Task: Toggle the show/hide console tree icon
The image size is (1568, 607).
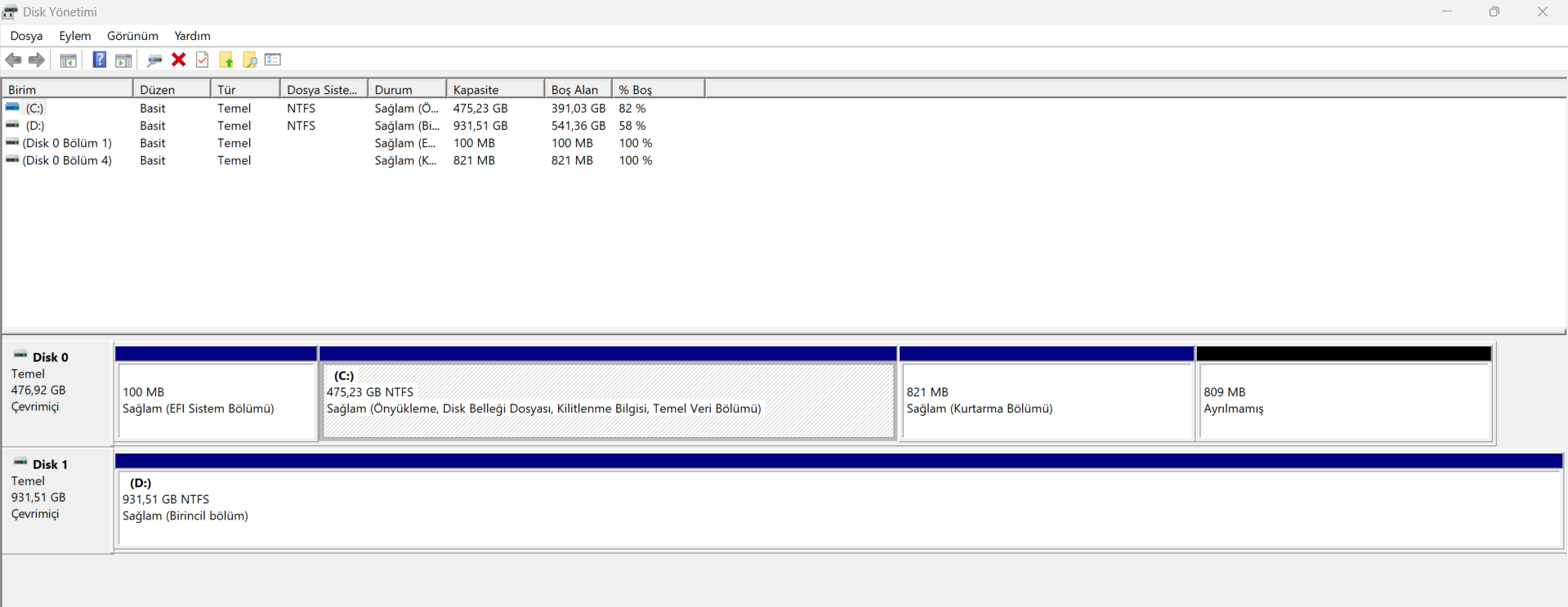Action: click(x=69, y=60)
